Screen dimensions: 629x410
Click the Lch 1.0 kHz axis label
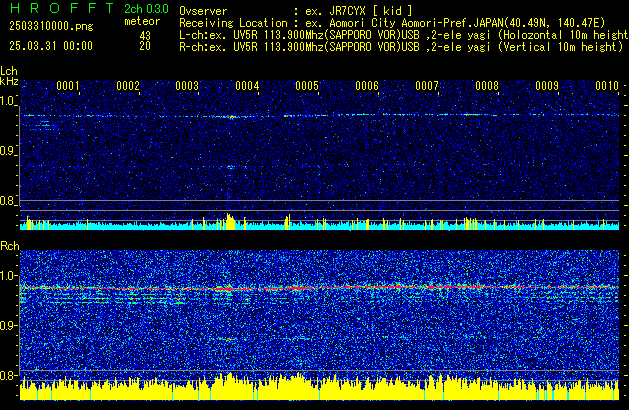(x=8, y=101)
